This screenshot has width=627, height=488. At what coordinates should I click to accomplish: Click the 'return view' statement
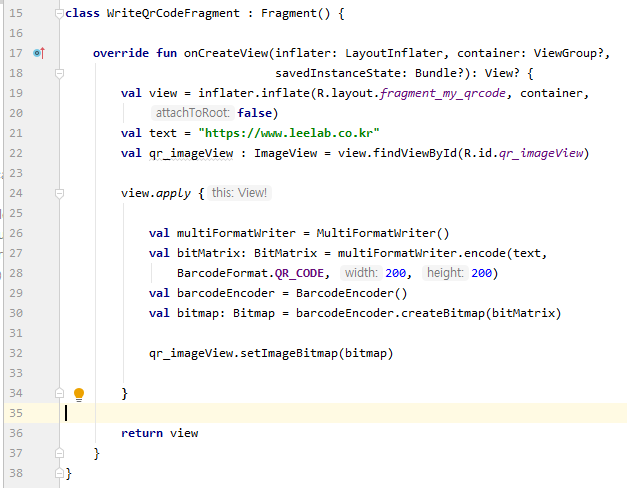[159, 433]
